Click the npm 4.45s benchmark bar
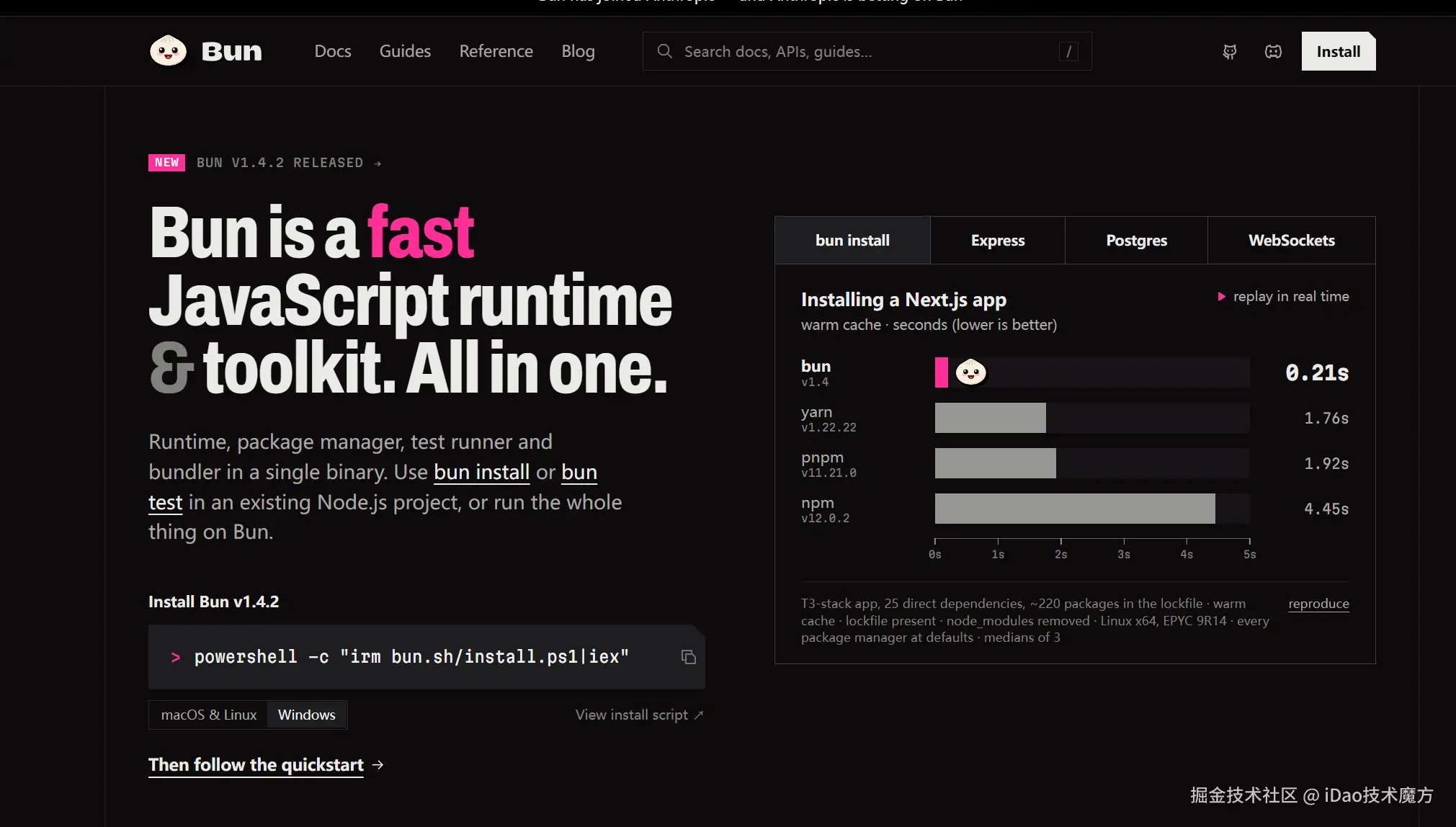This screenshot has height=827, width=1456. coord(1075,509)
